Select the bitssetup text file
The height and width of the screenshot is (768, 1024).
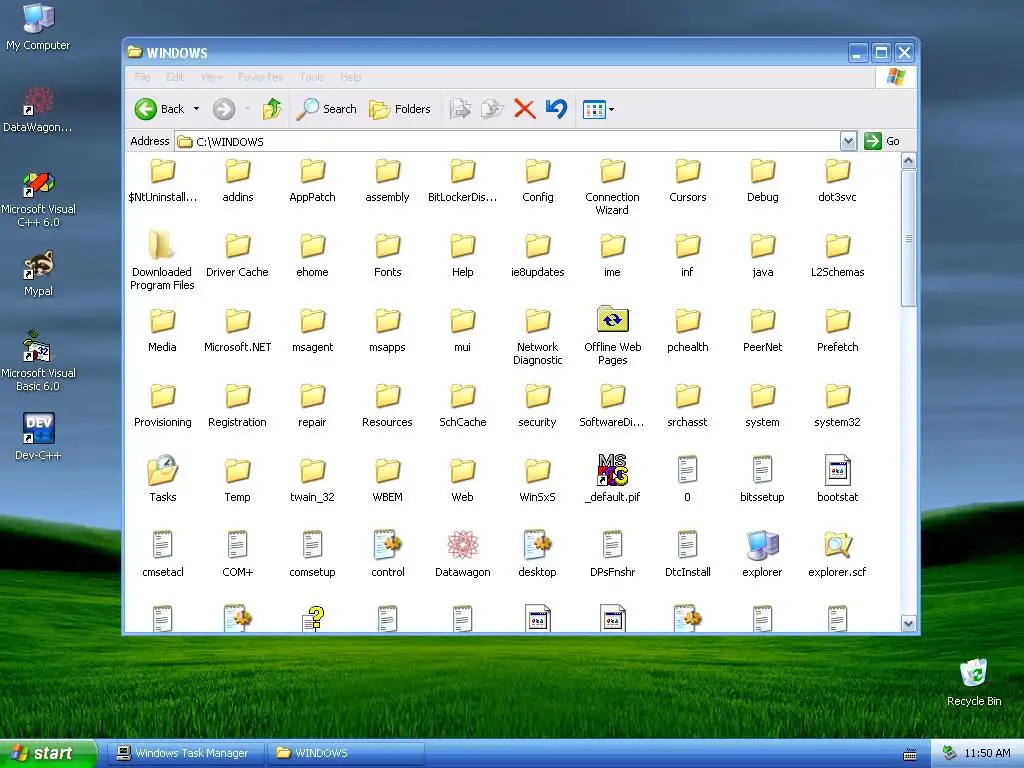point(762,479)
